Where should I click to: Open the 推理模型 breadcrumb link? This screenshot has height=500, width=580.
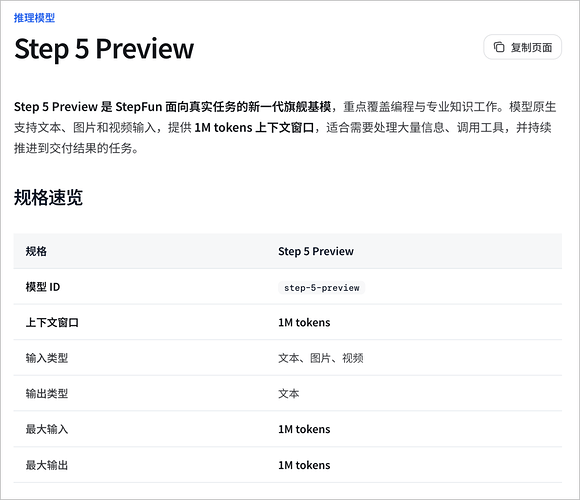point(34,18)
